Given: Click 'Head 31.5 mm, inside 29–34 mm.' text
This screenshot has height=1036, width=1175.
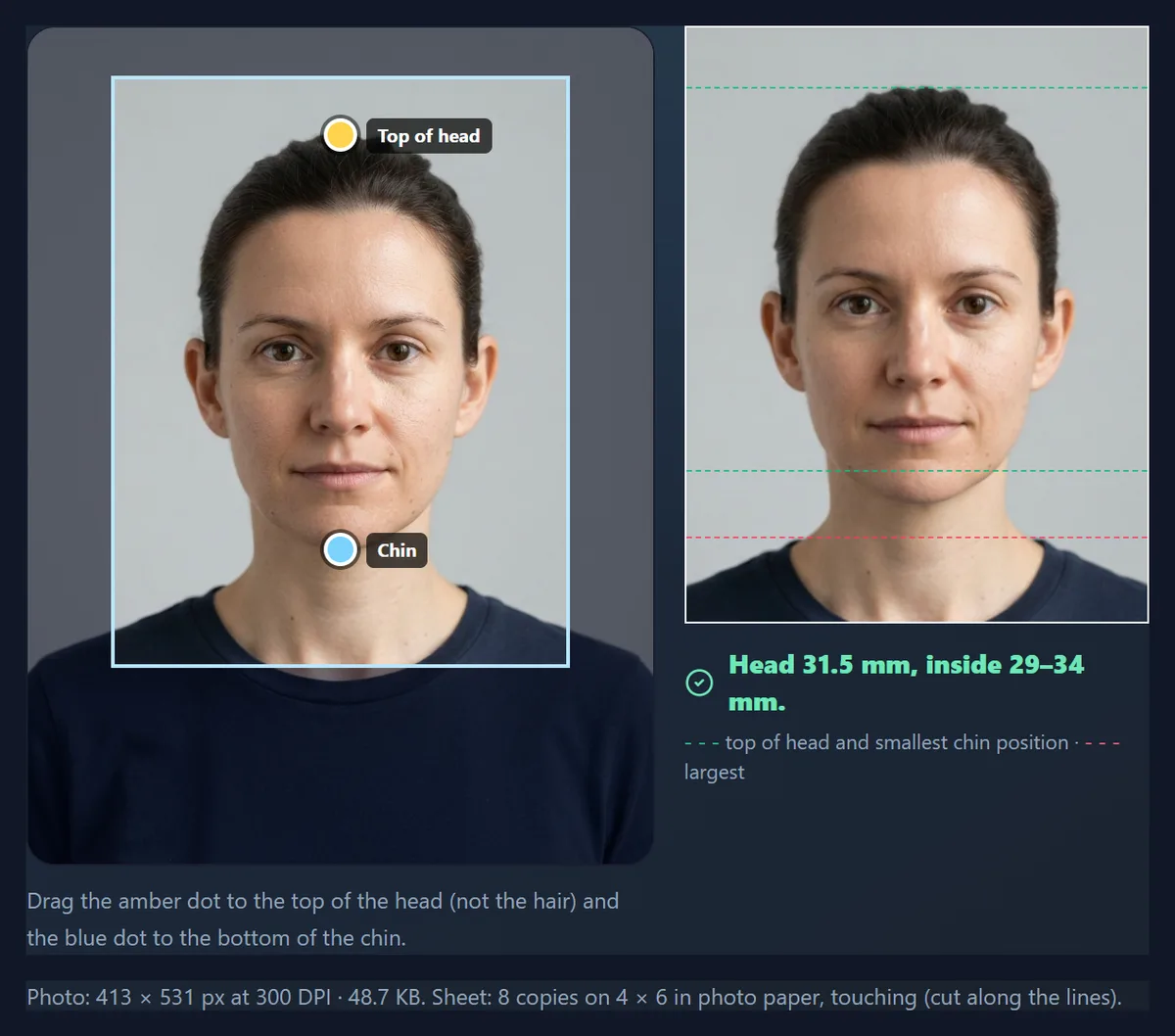Looking at the screenshot, I should pos(907,683).
